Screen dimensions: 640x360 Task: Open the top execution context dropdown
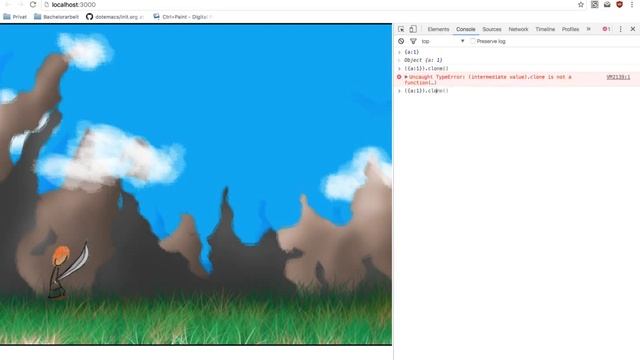click(x=443, y=41)
